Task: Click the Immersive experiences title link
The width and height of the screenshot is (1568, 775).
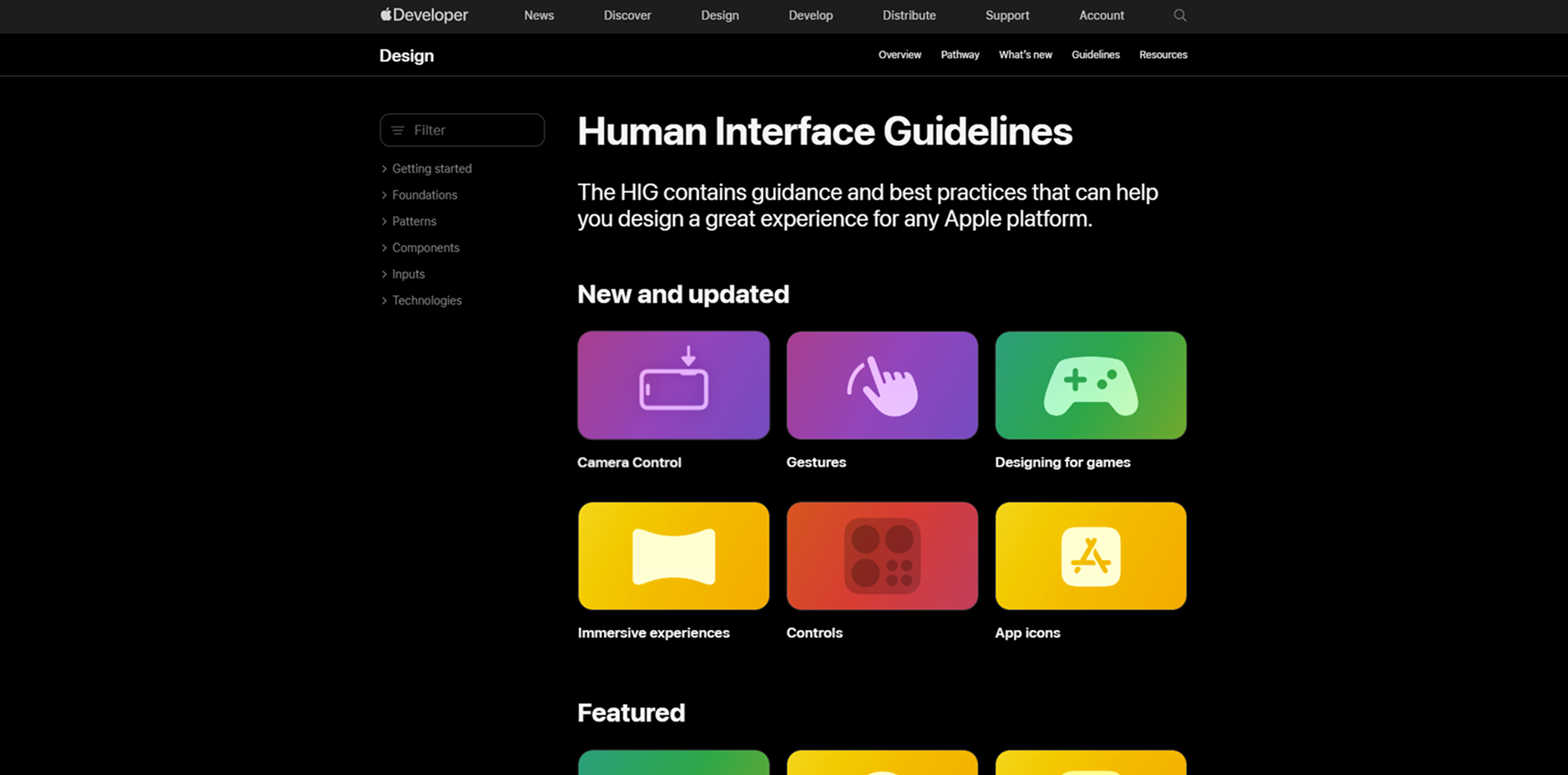Action: pos(653,633)
